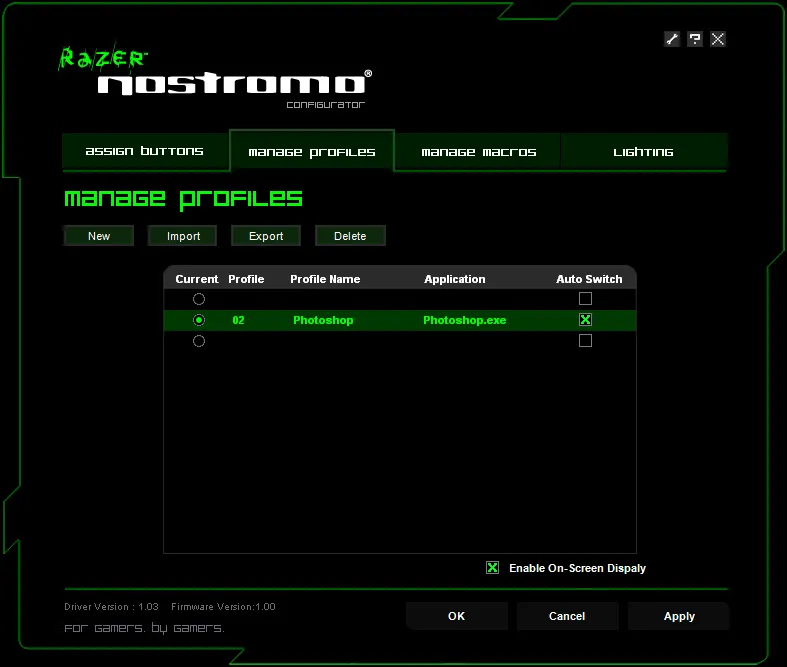Create a New profile
The image size is (787, 667).
tap(99, 236)
